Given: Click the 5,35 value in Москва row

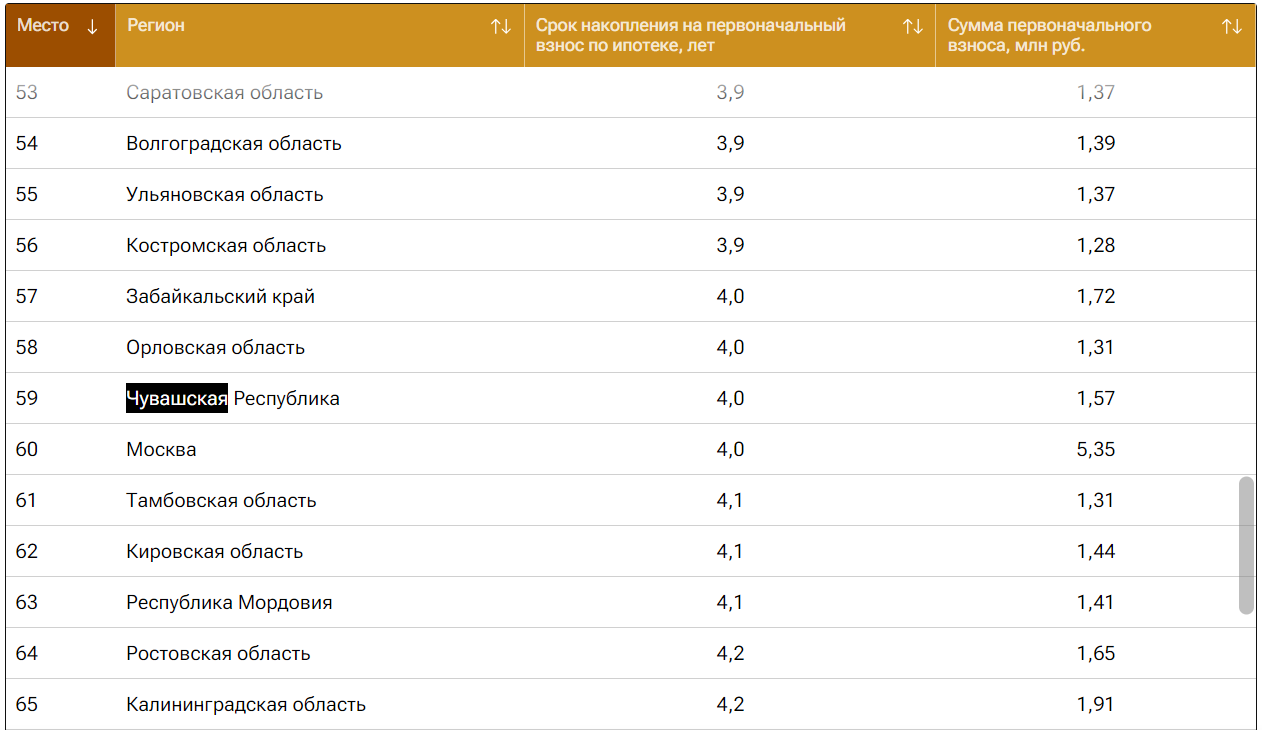Looking at the screenshot, I should point(1096,450).
